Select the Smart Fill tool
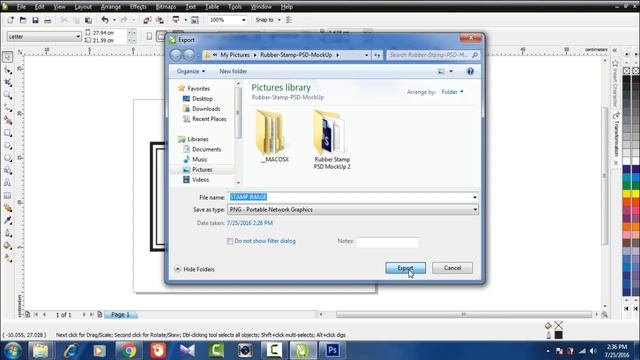The height and width of the screenshot is (360, 640). pos(7,120)
